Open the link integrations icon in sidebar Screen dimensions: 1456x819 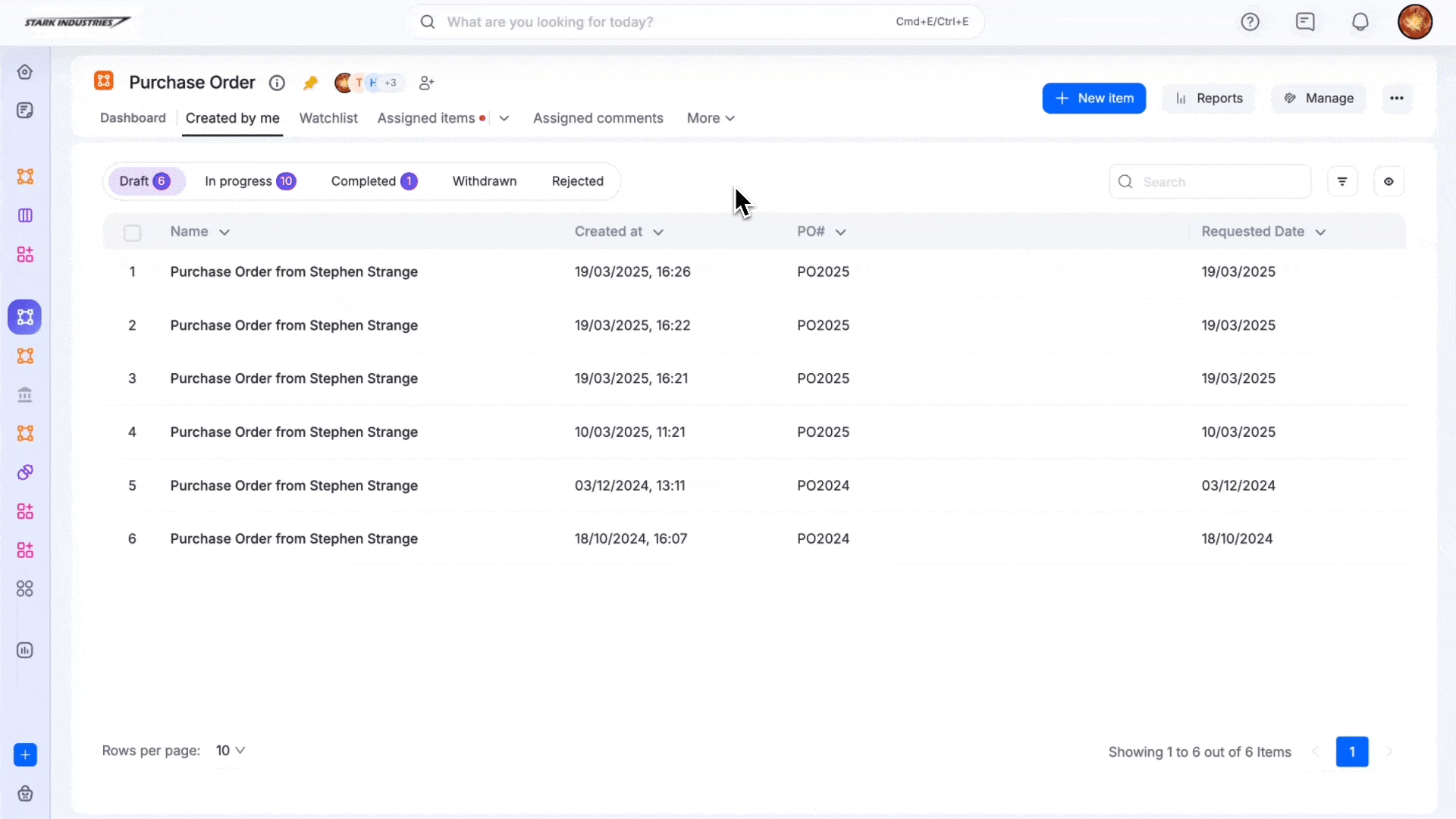pos(25,472)
